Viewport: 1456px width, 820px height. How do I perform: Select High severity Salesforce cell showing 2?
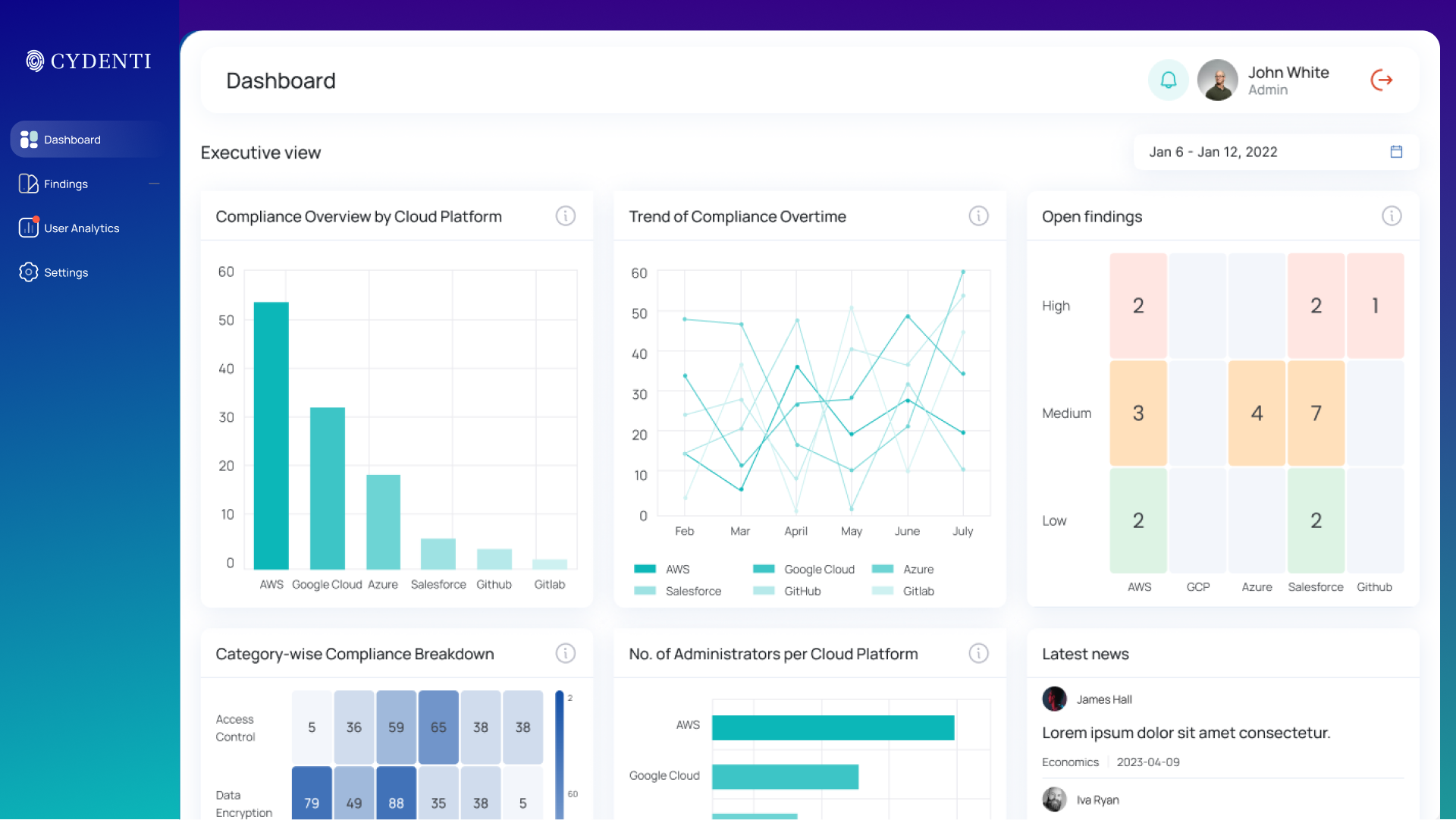1316,306
